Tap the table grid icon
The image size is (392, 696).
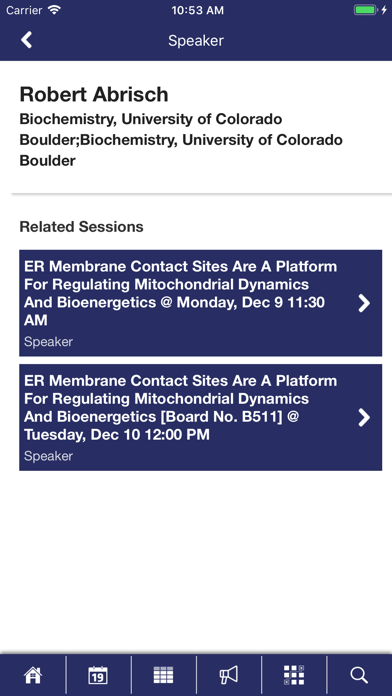pos(163,675)
